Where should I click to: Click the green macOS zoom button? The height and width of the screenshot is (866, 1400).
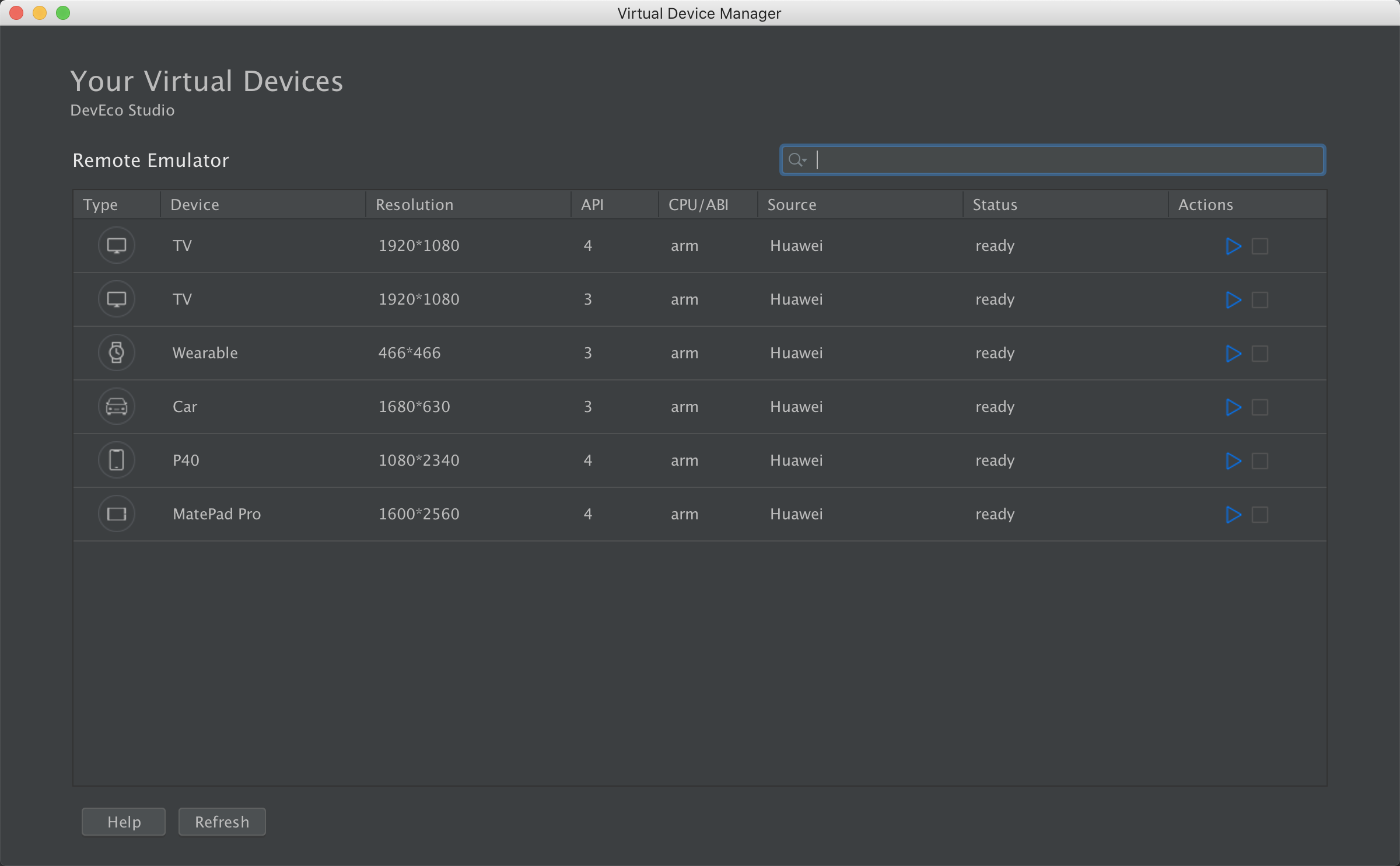tap(63, 13)
